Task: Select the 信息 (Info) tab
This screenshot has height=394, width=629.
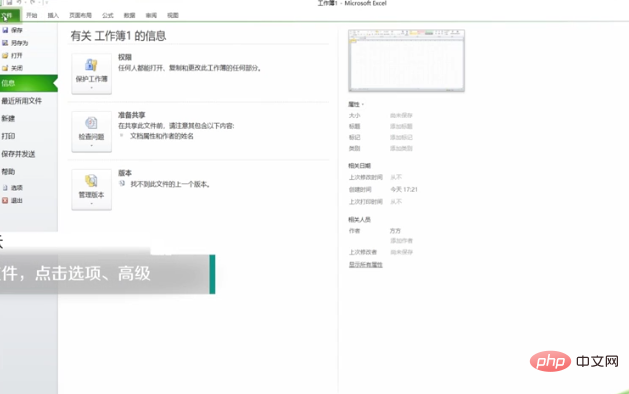Action: tap(29, 83)
